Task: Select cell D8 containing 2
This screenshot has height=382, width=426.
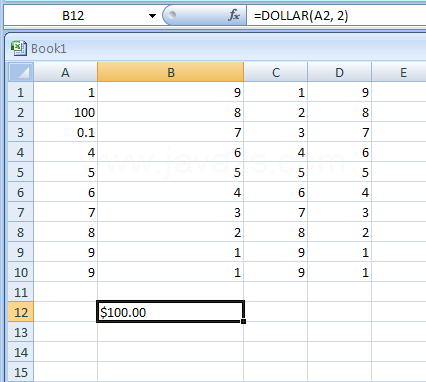Action: point(340,232)
